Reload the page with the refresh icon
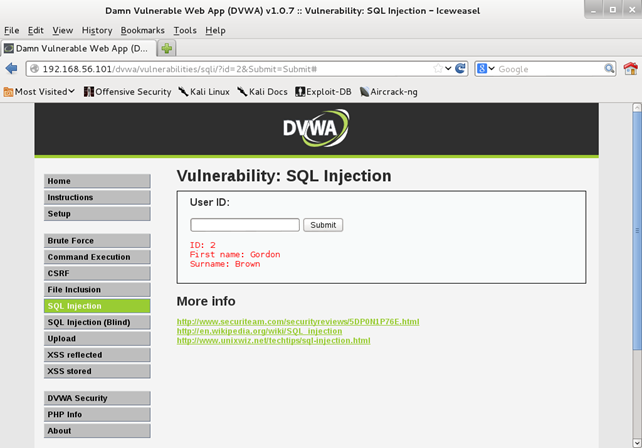This screenshot has width=642, height=448. coord(461,69)
